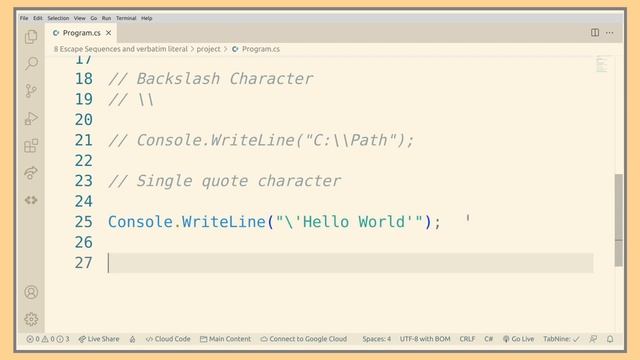
Task: Click the editor vertical scrollbar thumb
Action: [619, 220]
